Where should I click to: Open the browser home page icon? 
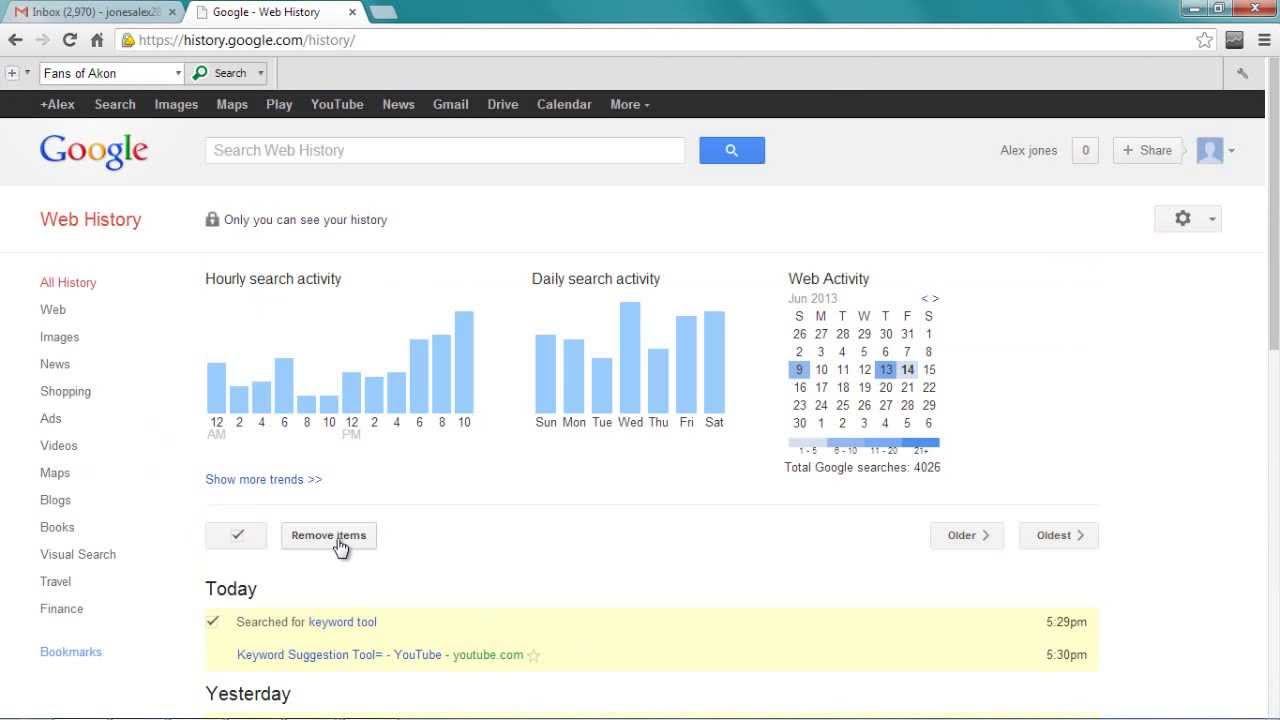tap(97, 40)
